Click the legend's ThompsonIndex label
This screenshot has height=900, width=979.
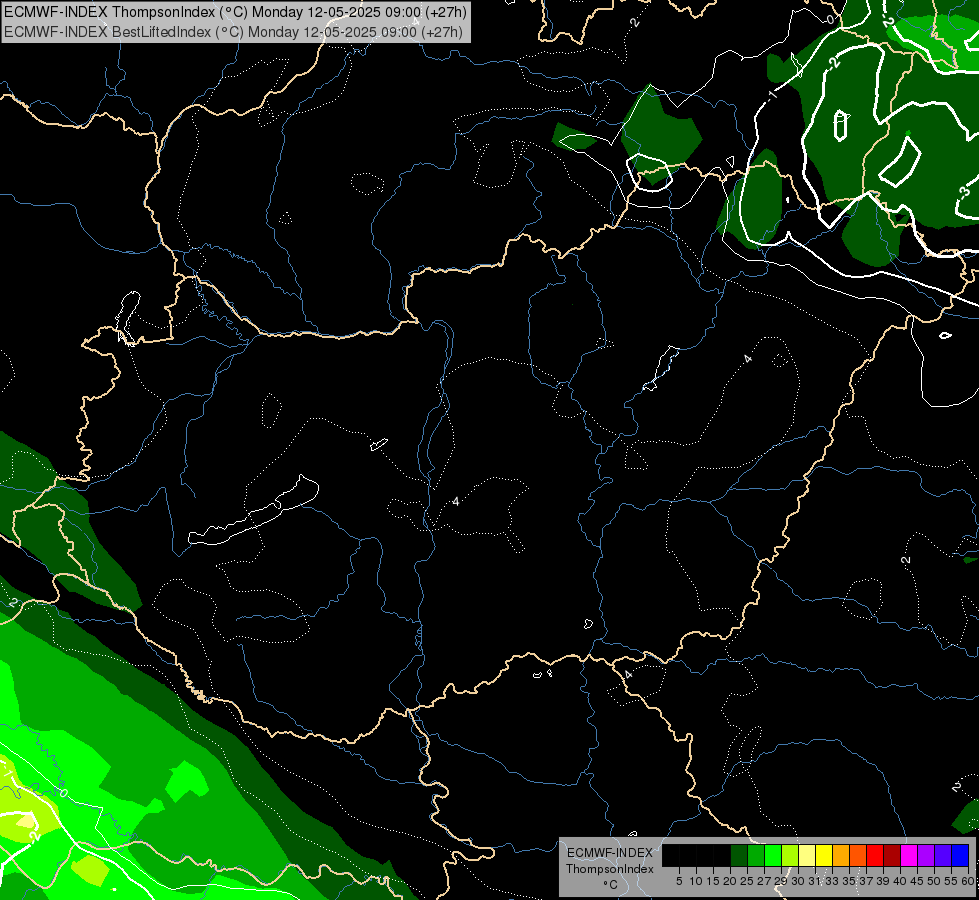610,869
